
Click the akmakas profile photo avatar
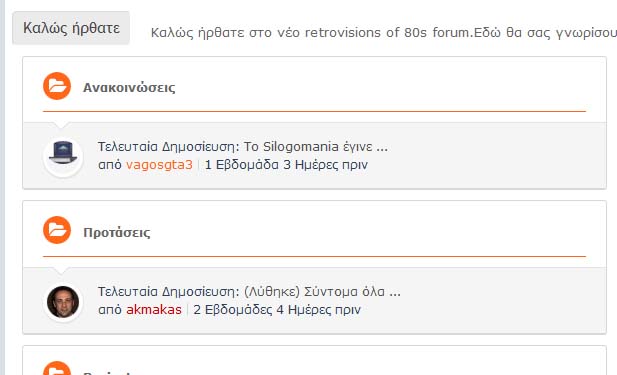pyautogui.click(x=63, y=302)
